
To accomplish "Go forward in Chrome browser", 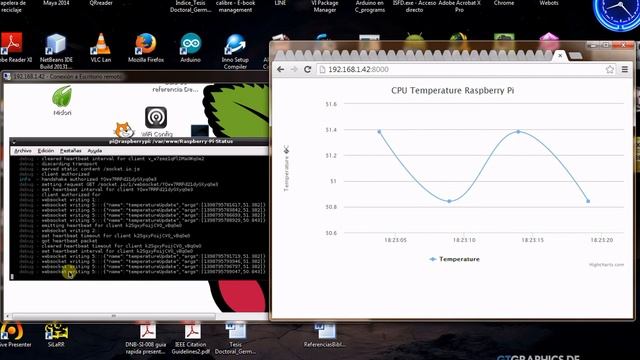I will point(294,69).
